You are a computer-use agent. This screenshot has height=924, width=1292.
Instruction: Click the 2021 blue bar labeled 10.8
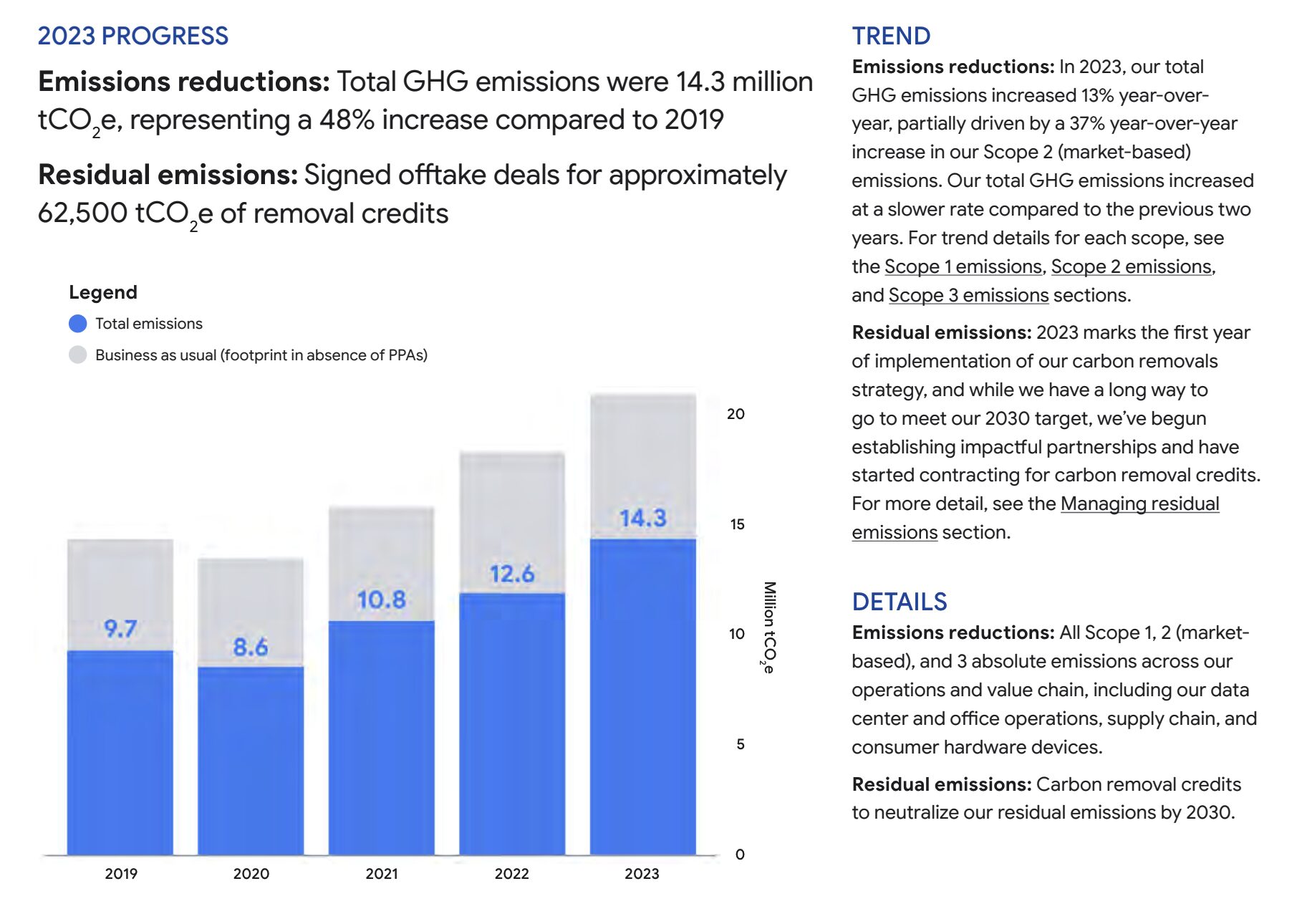tap(382, 738)
